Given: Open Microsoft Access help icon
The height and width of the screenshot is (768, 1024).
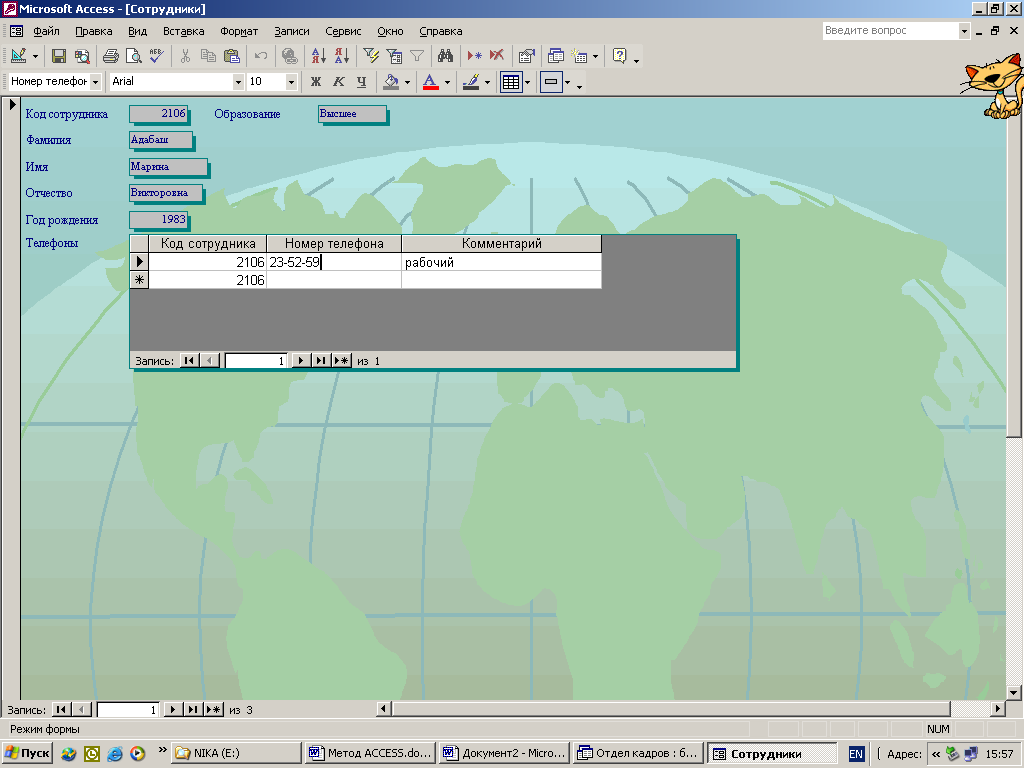Looking at the screenshot, I should pos(620,56).
